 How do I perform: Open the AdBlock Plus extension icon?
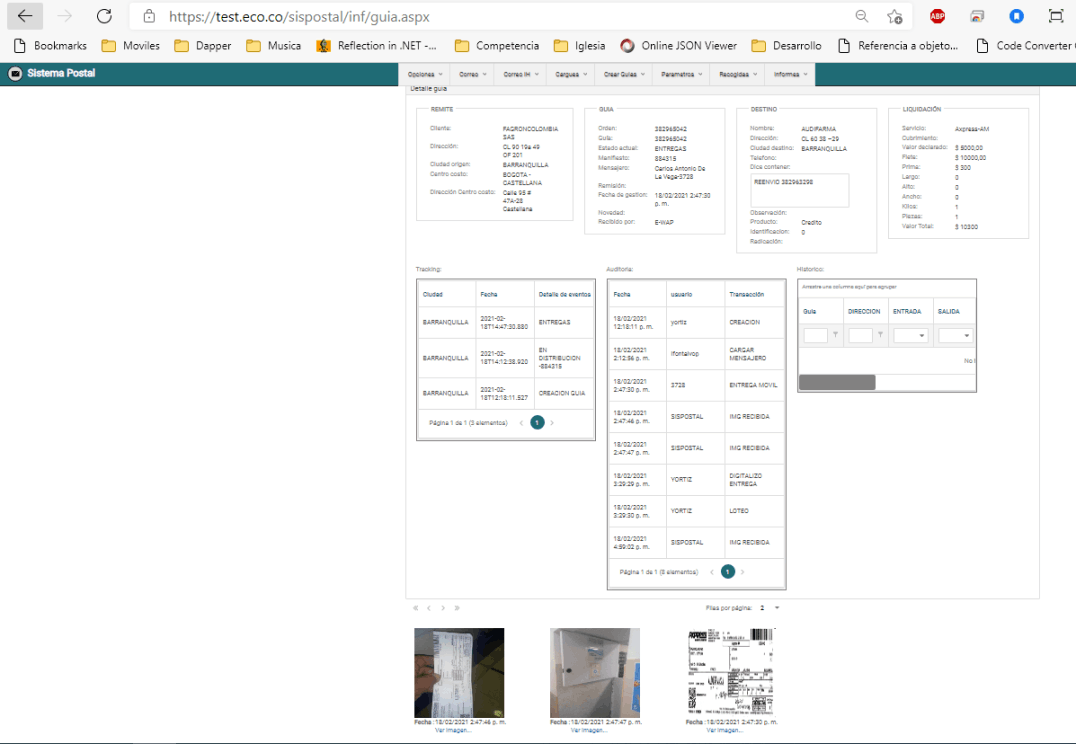point(937,16)
